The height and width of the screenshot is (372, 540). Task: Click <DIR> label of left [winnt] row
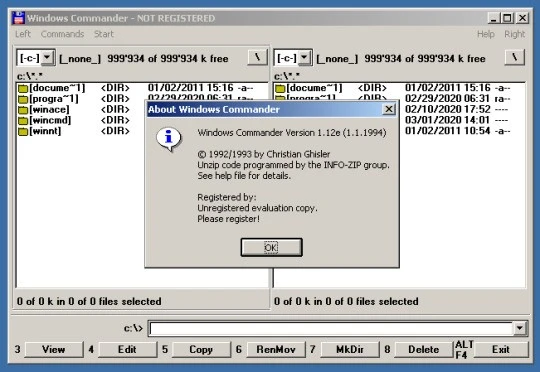click(x=115, y=131)
